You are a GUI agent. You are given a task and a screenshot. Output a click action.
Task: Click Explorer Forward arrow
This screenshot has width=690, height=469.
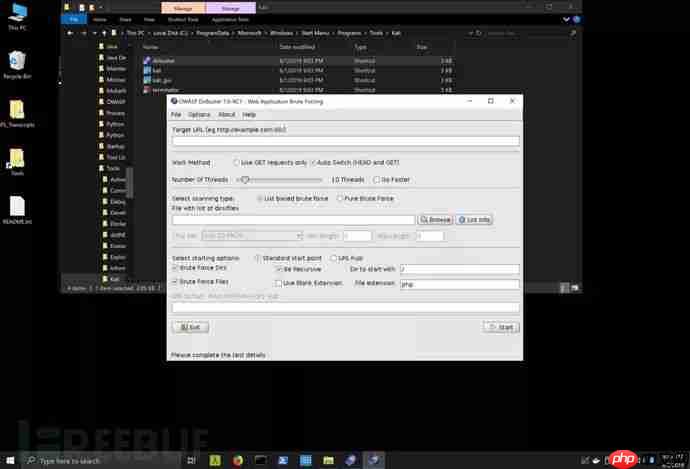83,33
